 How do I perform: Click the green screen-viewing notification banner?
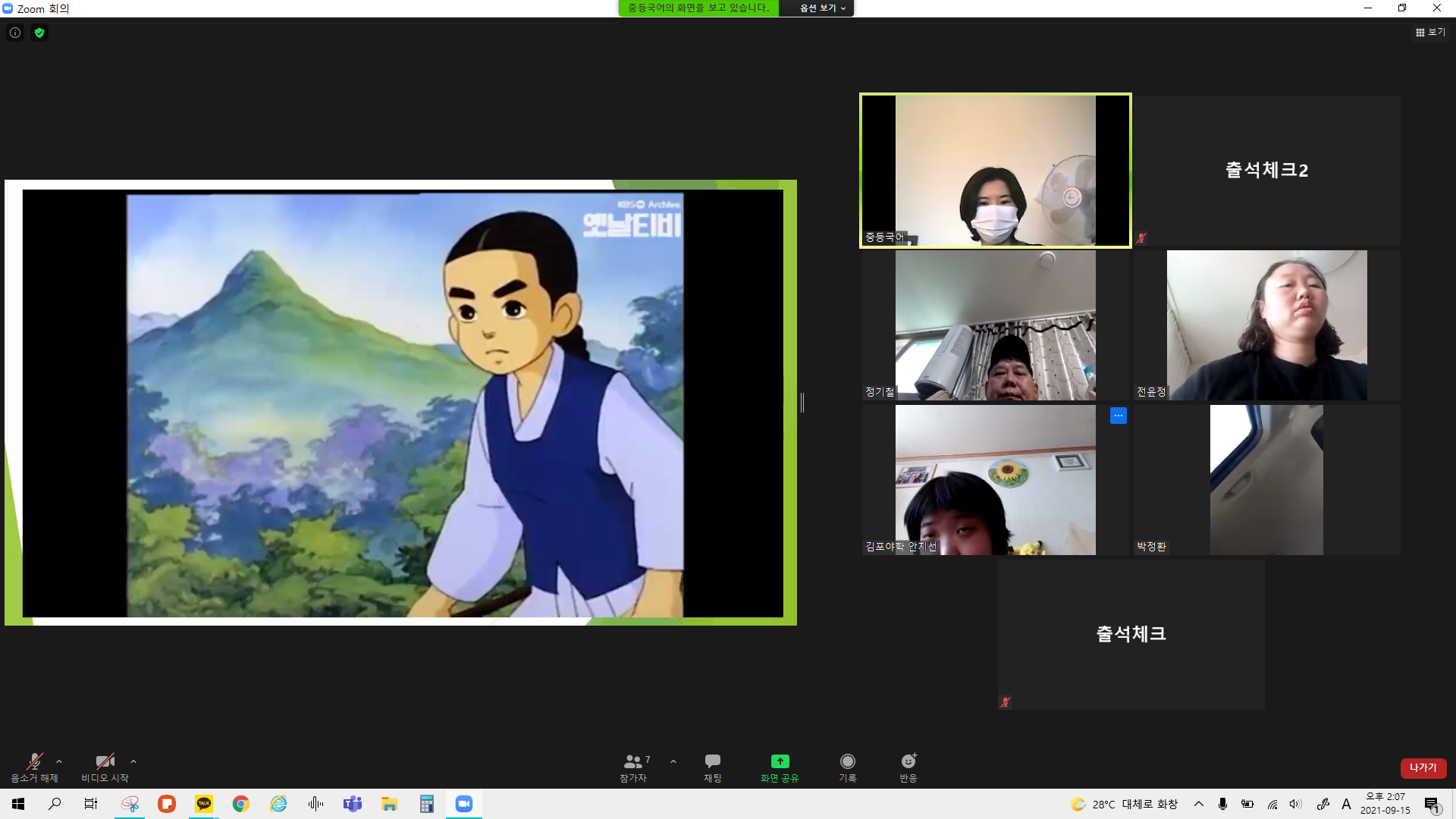(698, 8)
